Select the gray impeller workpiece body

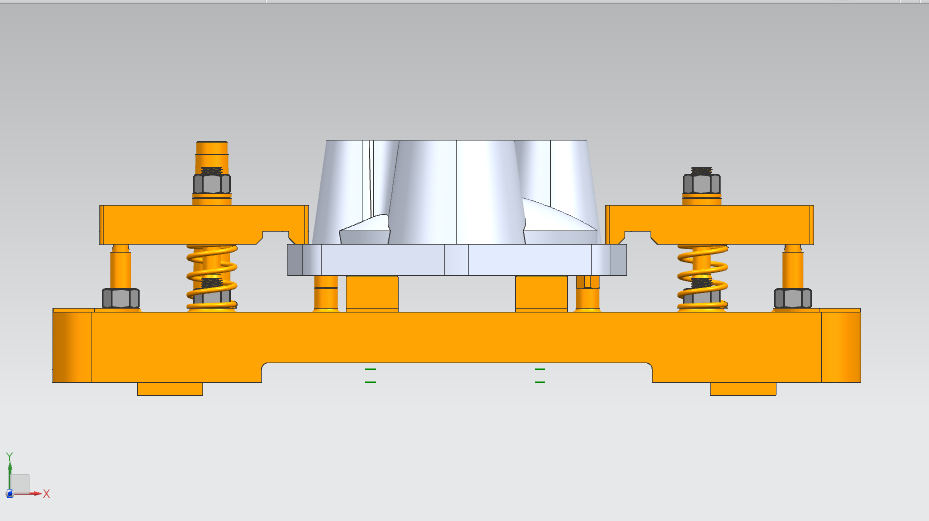tap(455, 192)
